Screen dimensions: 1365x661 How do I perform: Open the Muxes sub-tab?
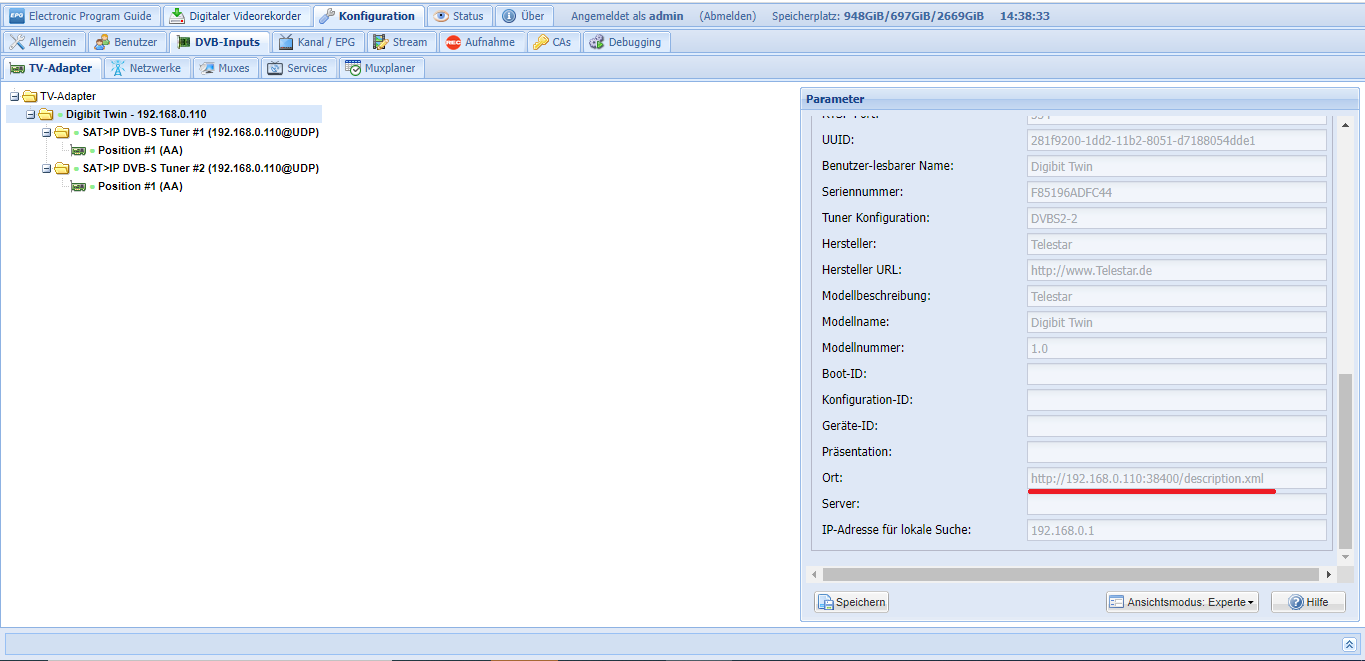point(225,68)
